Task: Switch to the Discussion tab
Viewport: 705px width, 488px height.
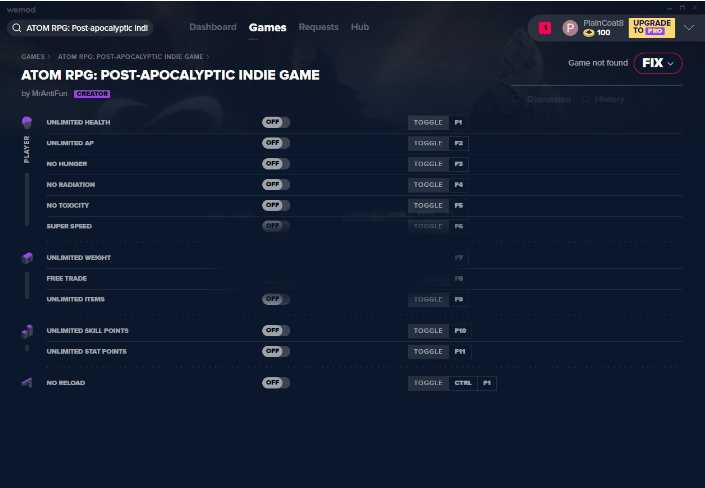Action: pyautogui.click(x=549, y=99)
